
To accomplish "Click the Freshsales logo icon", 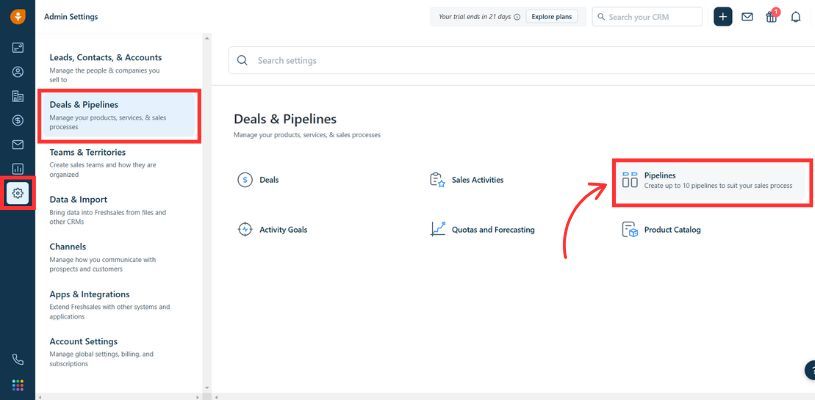I will 18,17.
